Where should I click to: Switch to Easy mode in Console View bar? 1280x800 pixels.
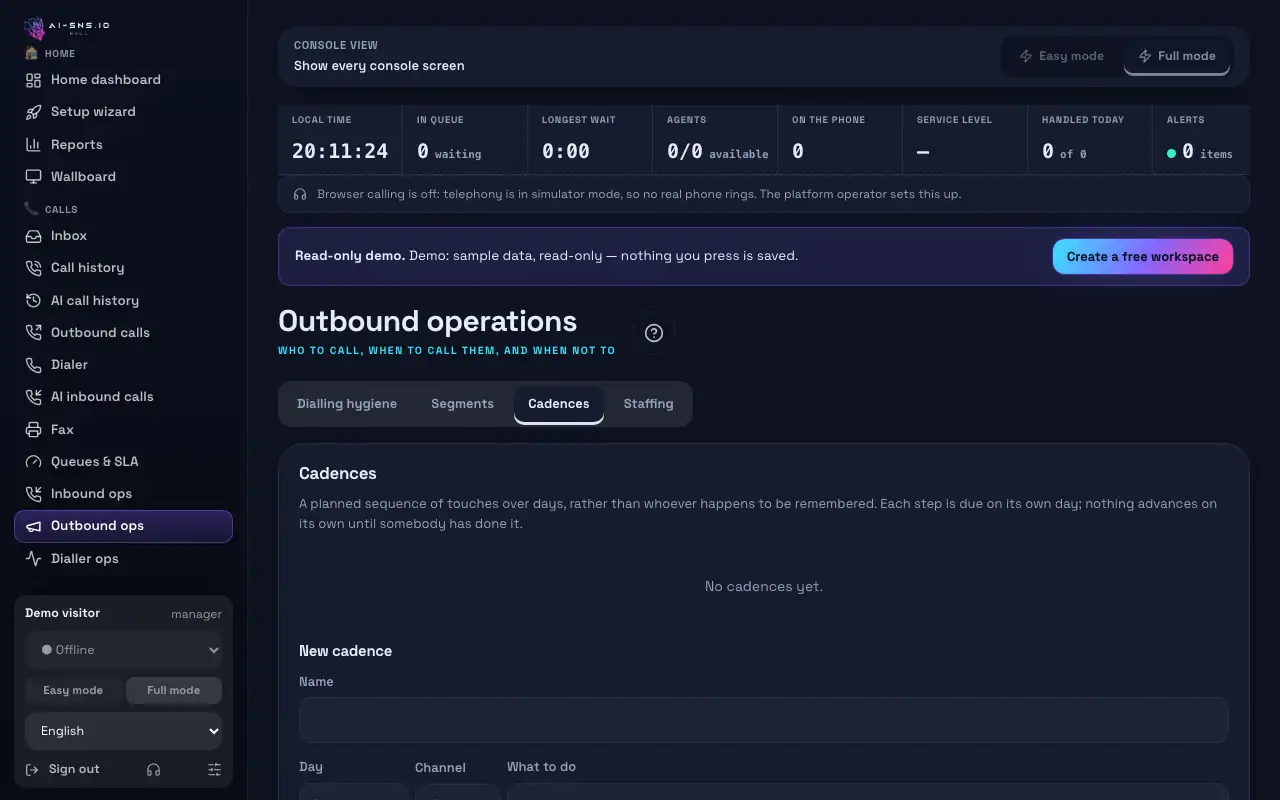click(x=1062, y=56)
